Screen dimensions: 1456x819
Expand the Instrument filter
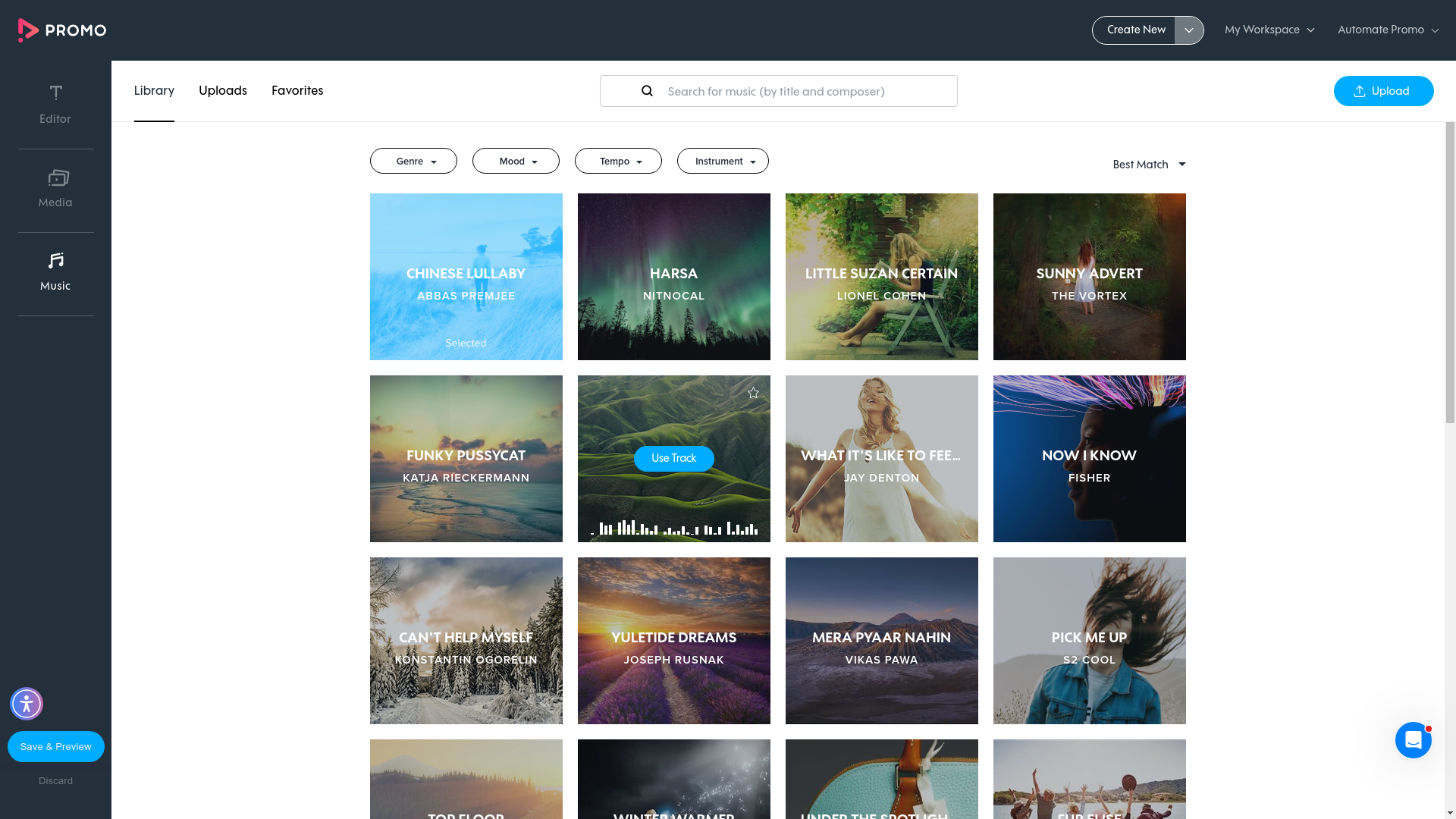(723, 161)
